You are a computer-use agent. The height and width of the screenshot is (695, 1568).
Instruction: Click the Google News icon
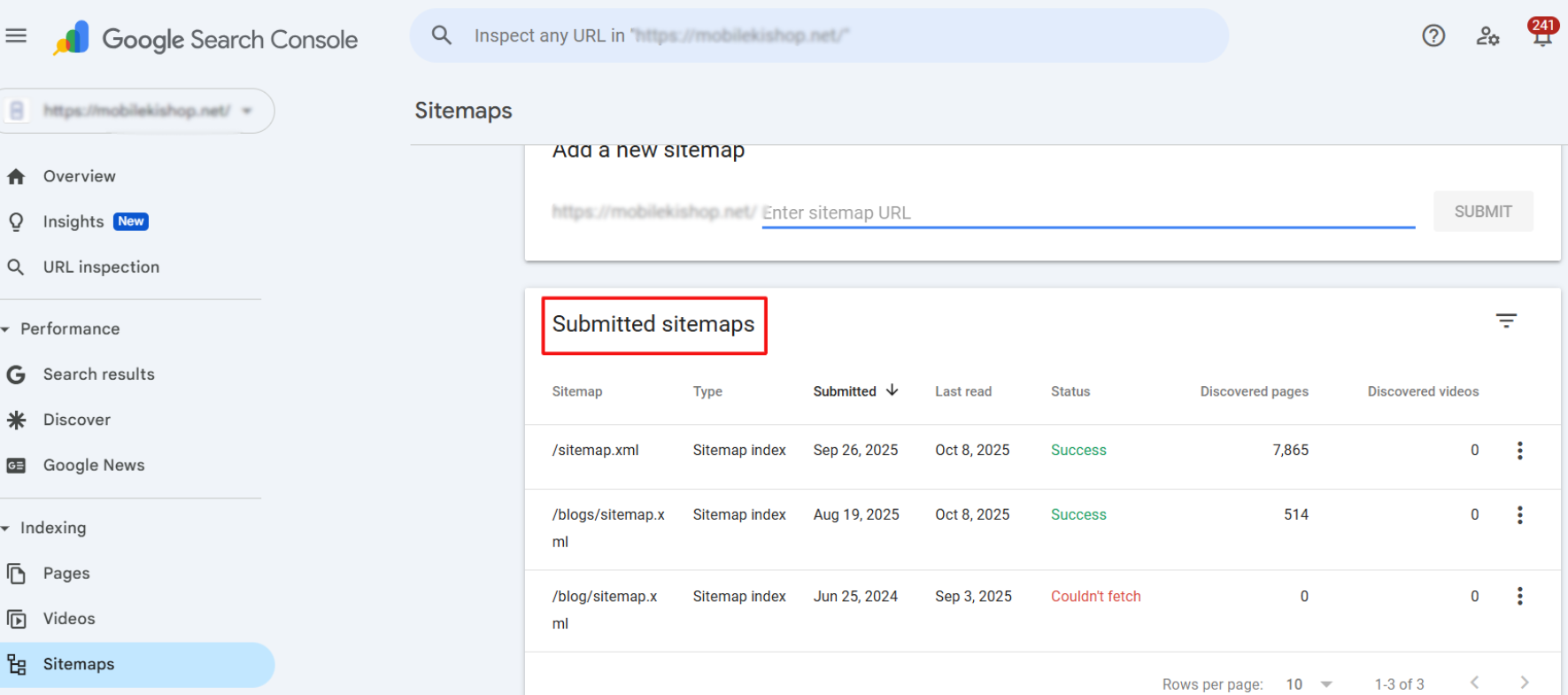[16, 466]
